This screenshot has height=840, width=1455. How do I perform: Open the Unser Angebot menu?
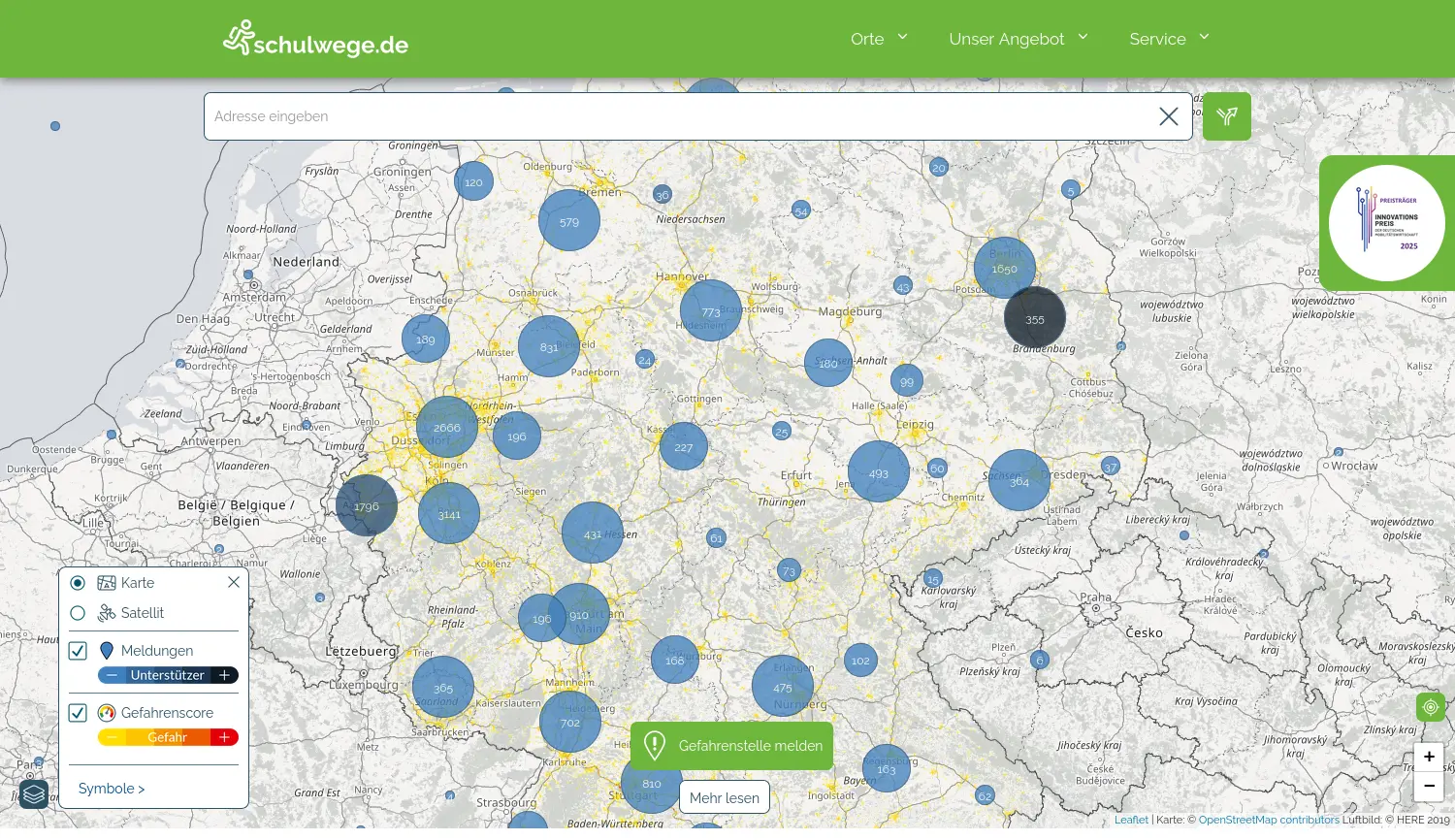[1018, 39]
